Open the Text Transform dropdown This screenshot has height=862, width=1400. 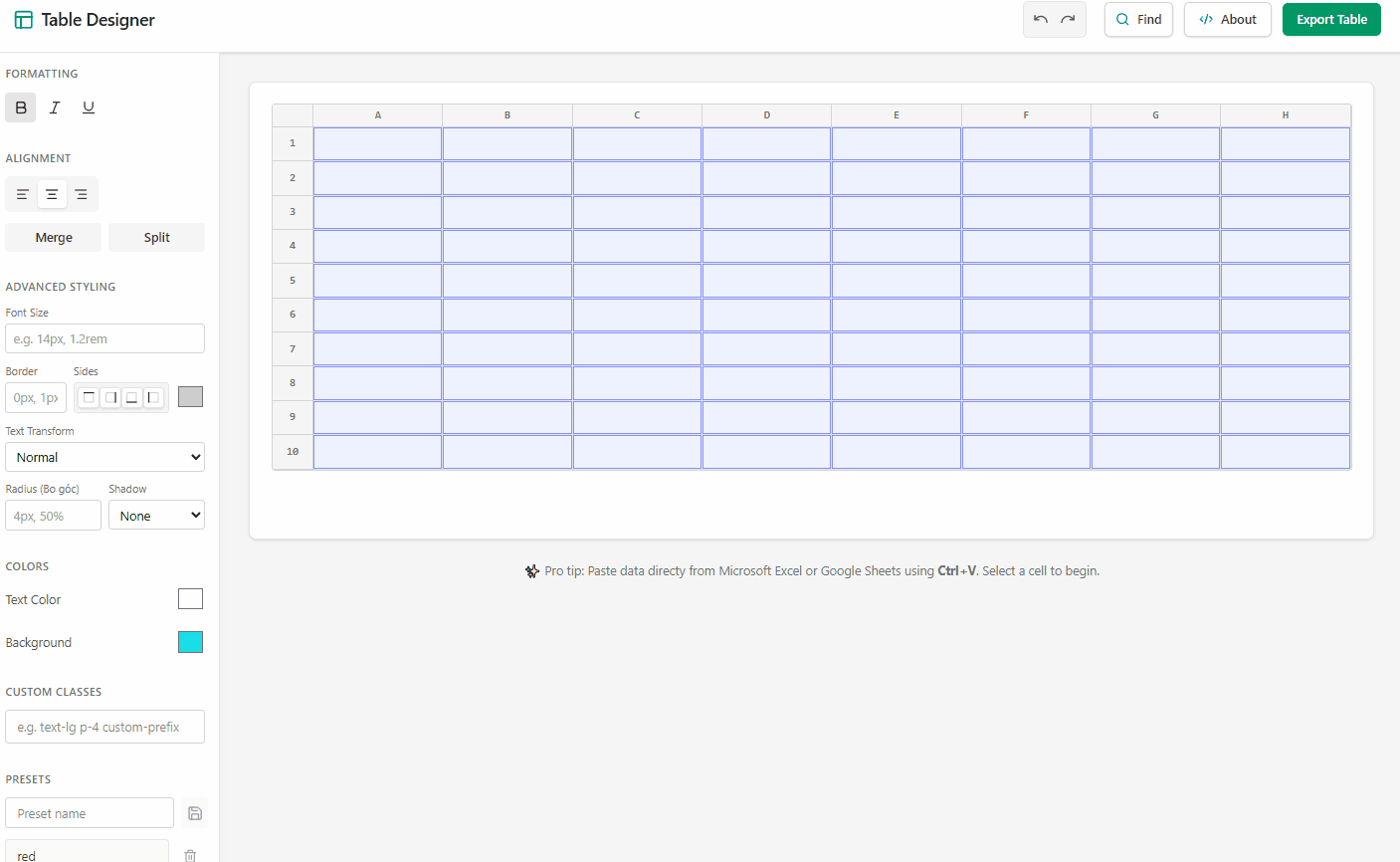pyautogui.click(x=105, y=457)
